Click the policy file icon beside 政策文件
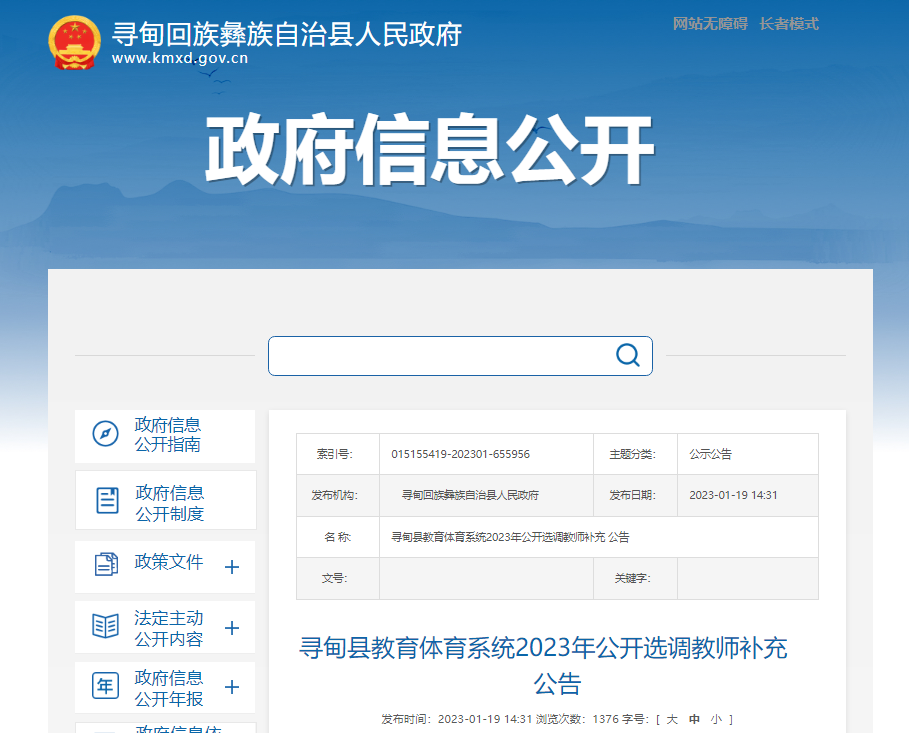 [106, 564]
